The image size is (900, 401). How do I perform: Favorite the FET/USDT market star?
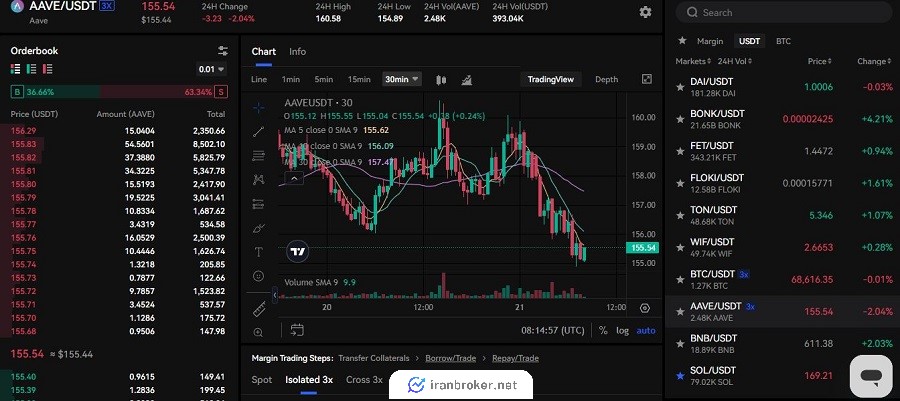[x=681, y=151]
